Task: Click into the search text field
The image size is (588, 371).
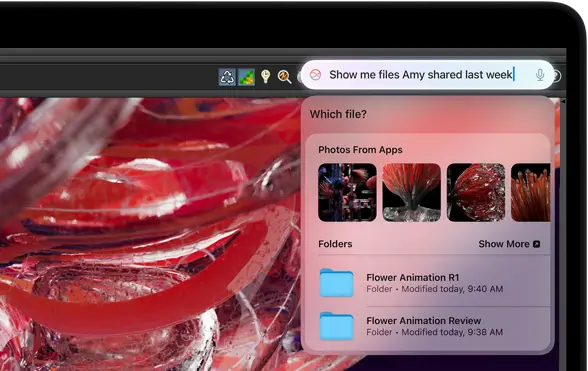Action: (428, 75)
